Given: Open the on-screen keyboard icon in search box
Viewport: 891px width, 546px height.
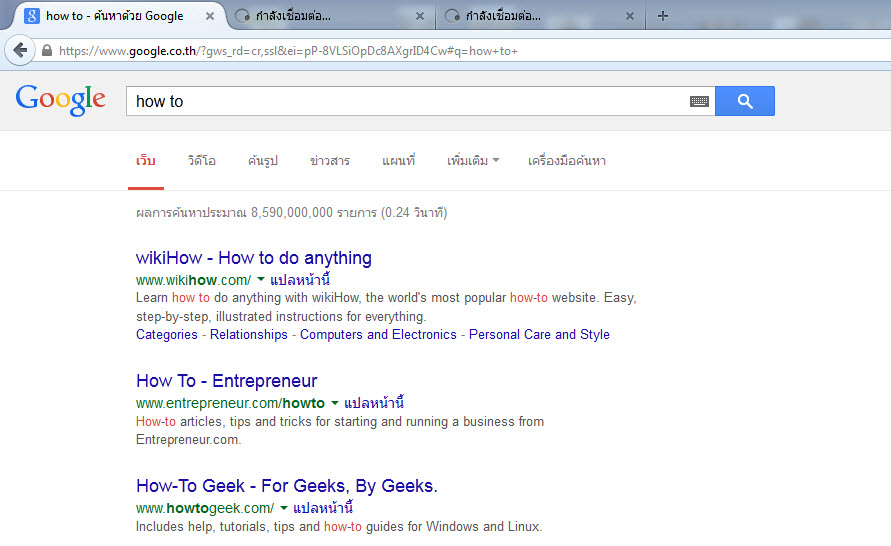Looking at the screenshot, I should pyautogui.click(x=699, y=101).
